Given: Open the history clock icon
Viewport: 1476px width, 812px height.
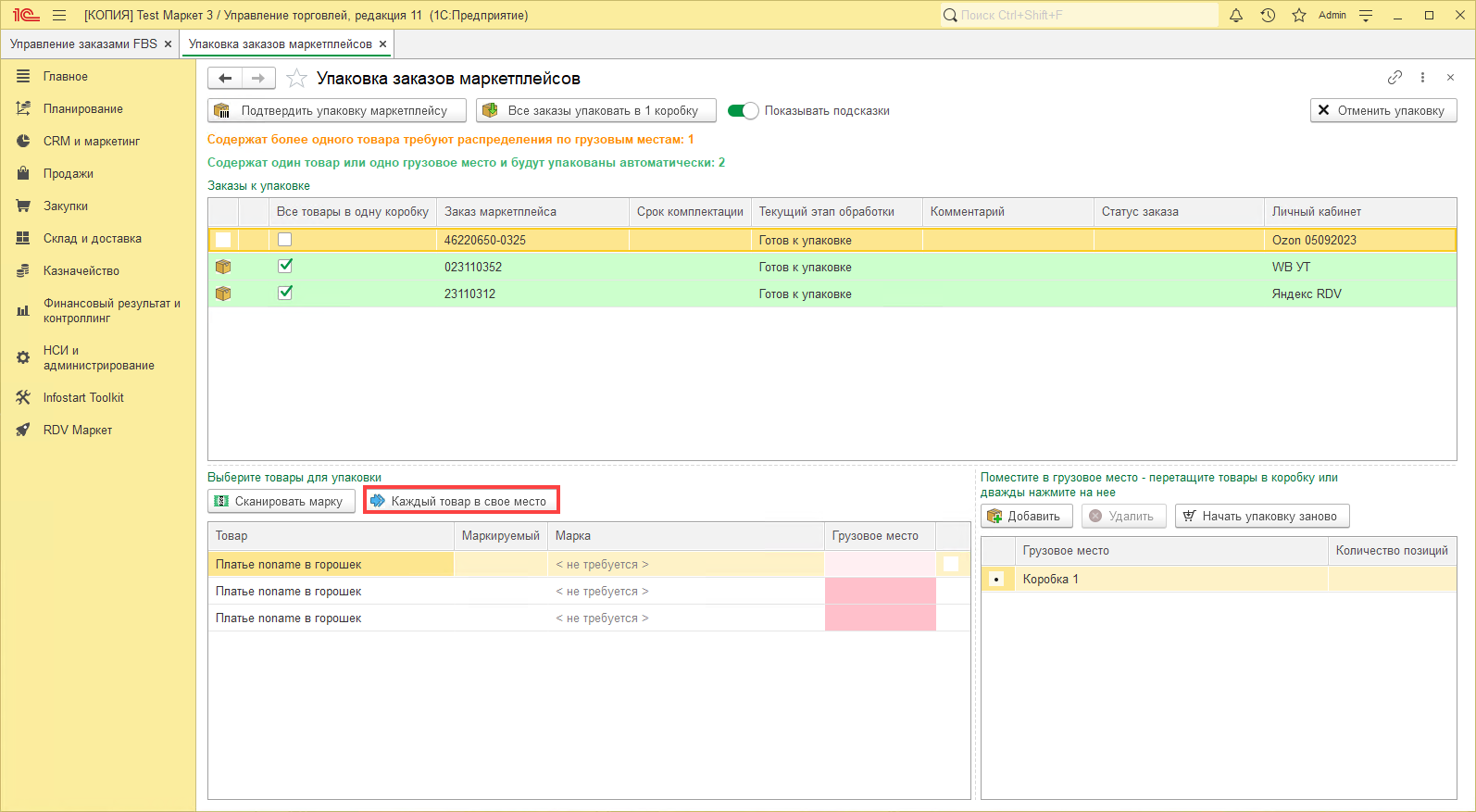Looking at the screenshot, I should (1268, 15).
